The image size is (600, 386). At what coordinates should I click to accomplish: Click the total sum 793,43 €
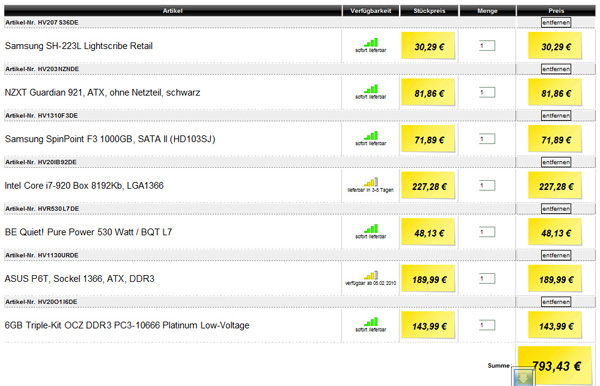coord(556,366)
